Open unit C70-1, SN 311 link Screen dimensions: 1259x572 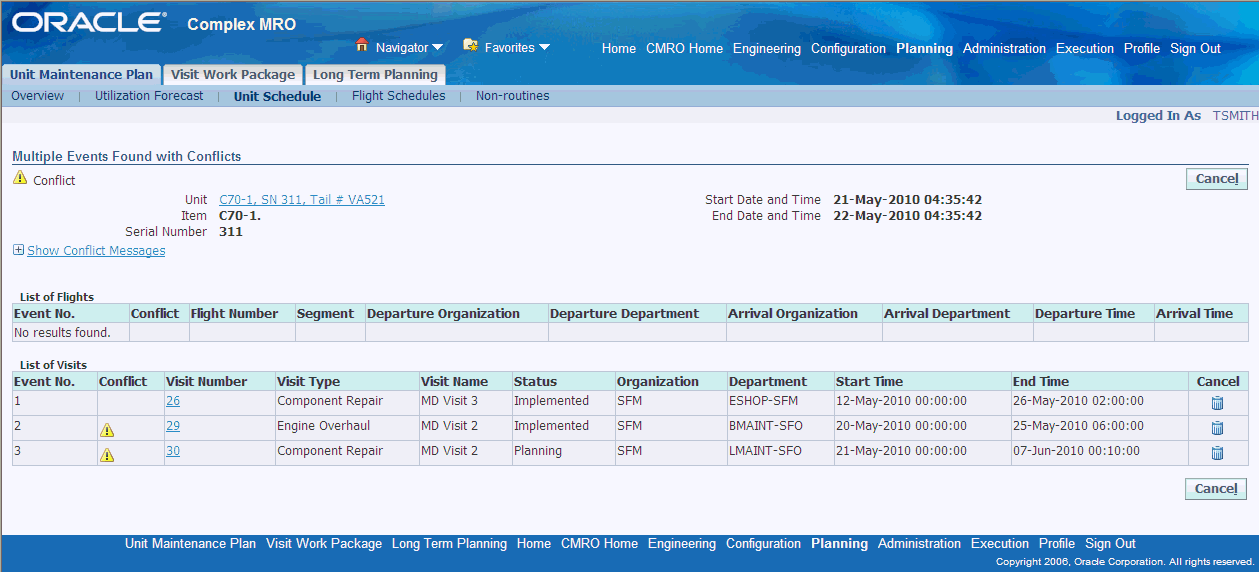pyautogui.click(x=302, y=200)
